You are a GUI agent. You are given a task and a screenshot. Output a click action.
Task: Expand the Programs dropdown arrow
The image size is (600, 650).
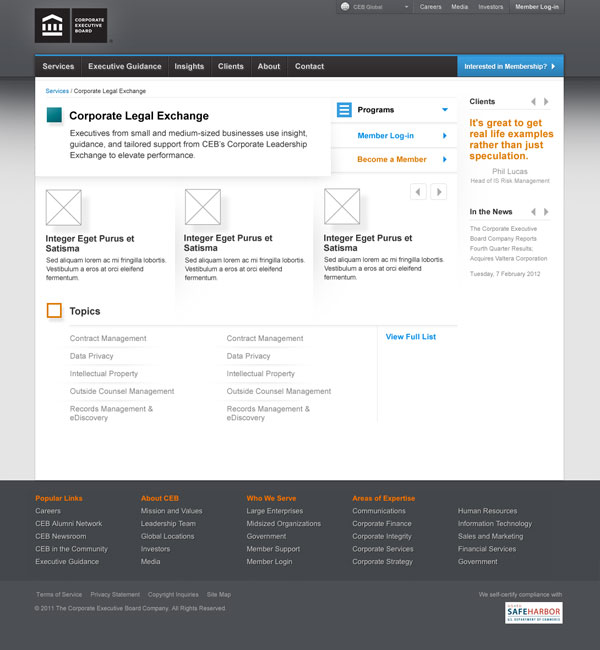click(445, 110)
